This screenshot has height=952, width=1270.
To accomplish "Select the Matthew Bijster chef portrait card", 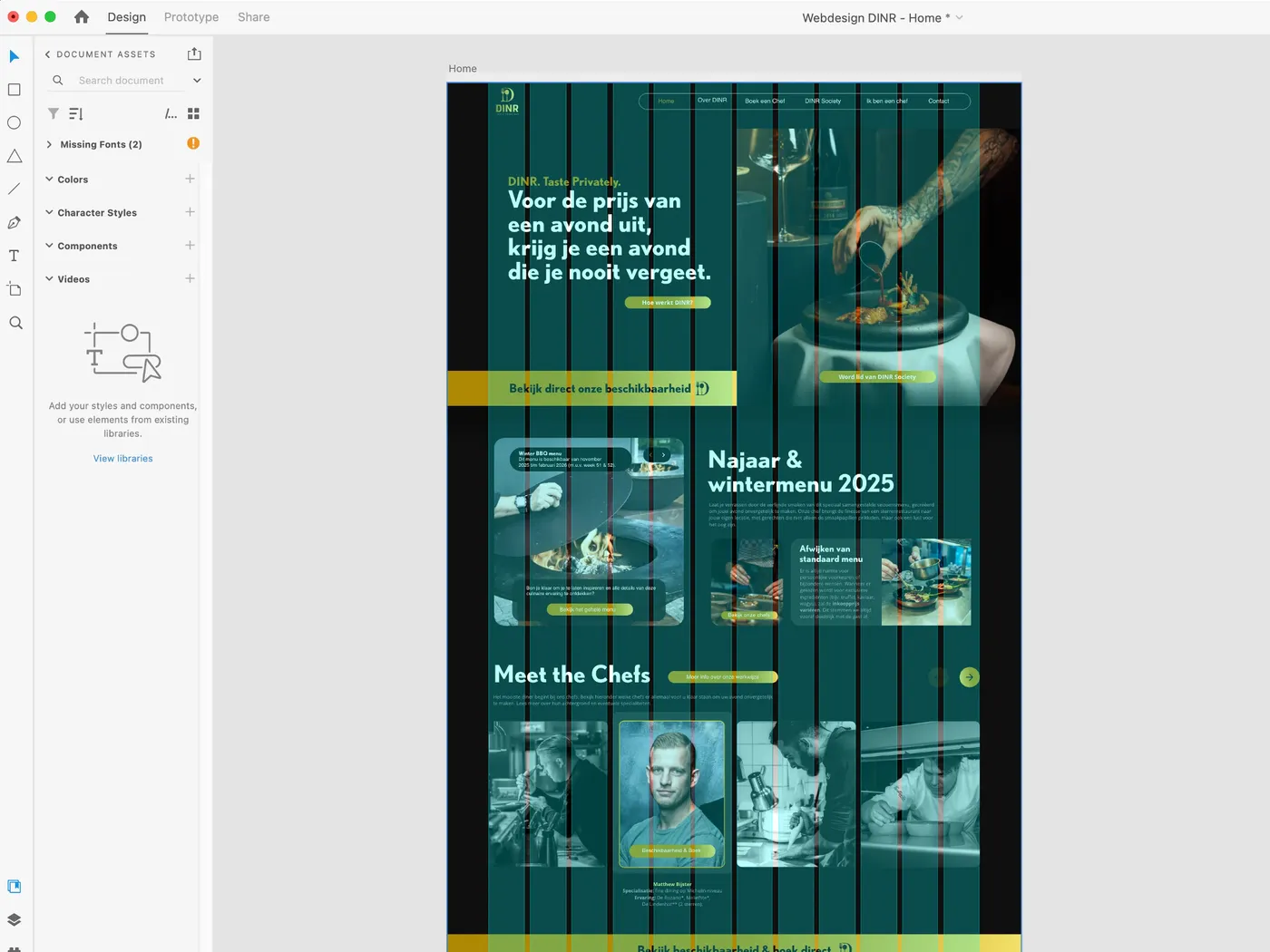I will pos(671,793).
